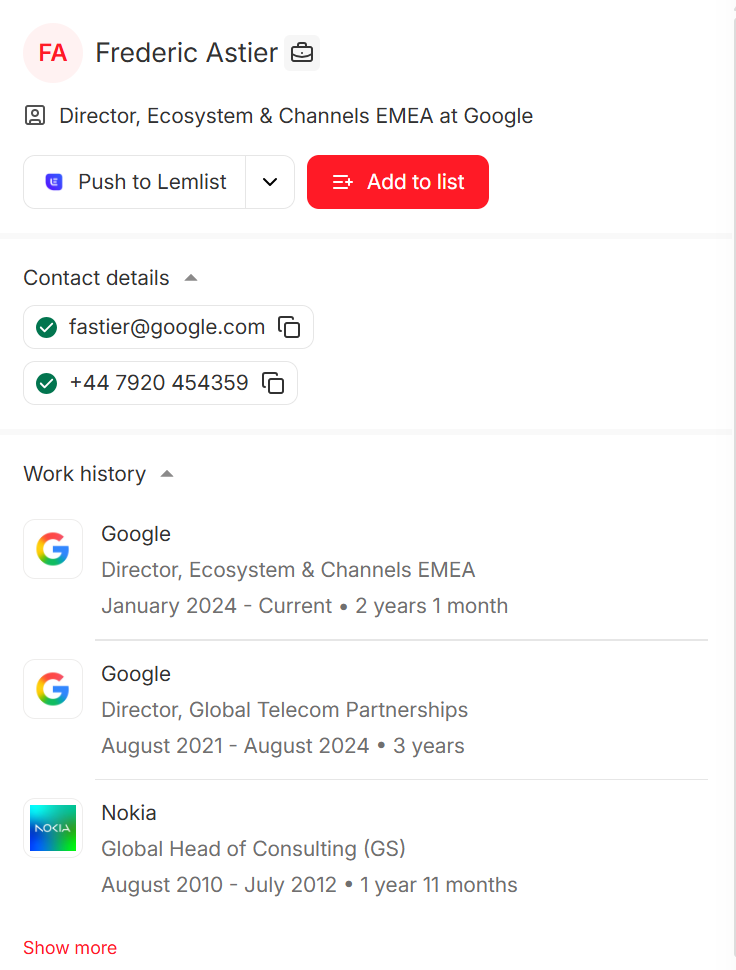Viewport: 736px width, 970px height.
Task: Collapse the Work history section
Action: pyautogui.click(x=167, y=474)
